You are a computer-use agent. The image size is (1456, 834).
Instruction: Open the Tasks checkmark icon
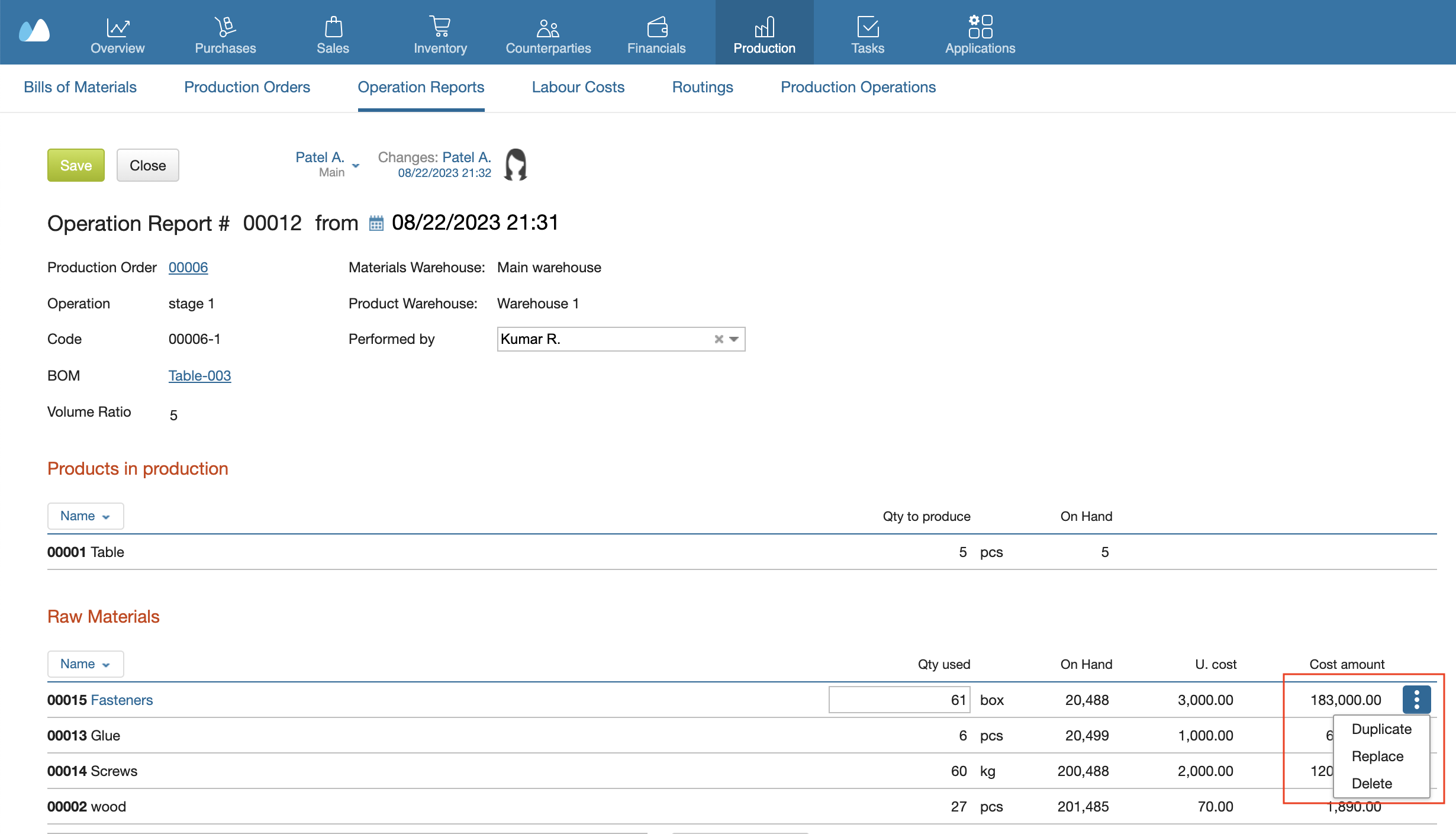868,27
